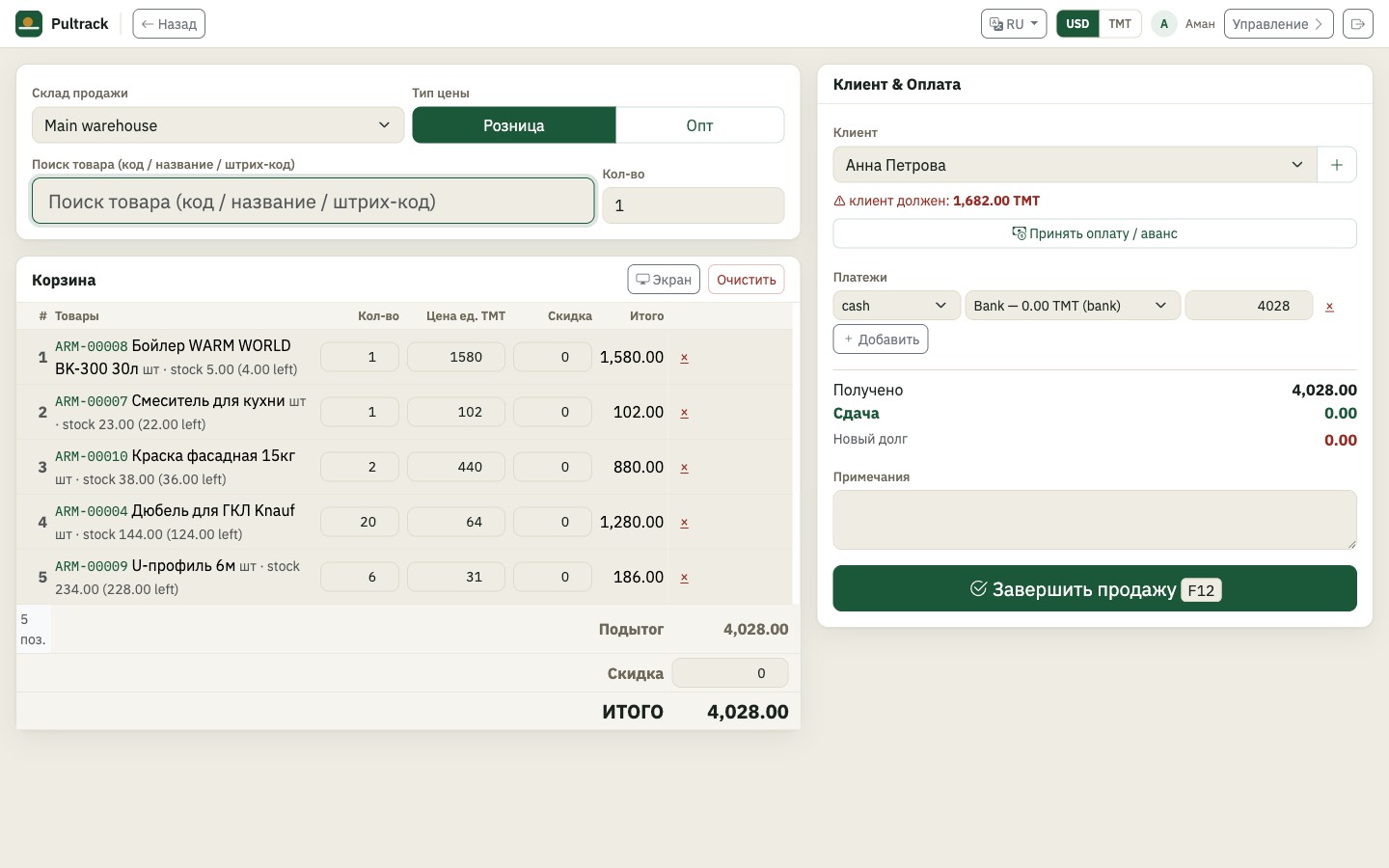Edit the payment amount 4028
The height and width of the screenshot is (868, 1389).
click(1249, 306)
